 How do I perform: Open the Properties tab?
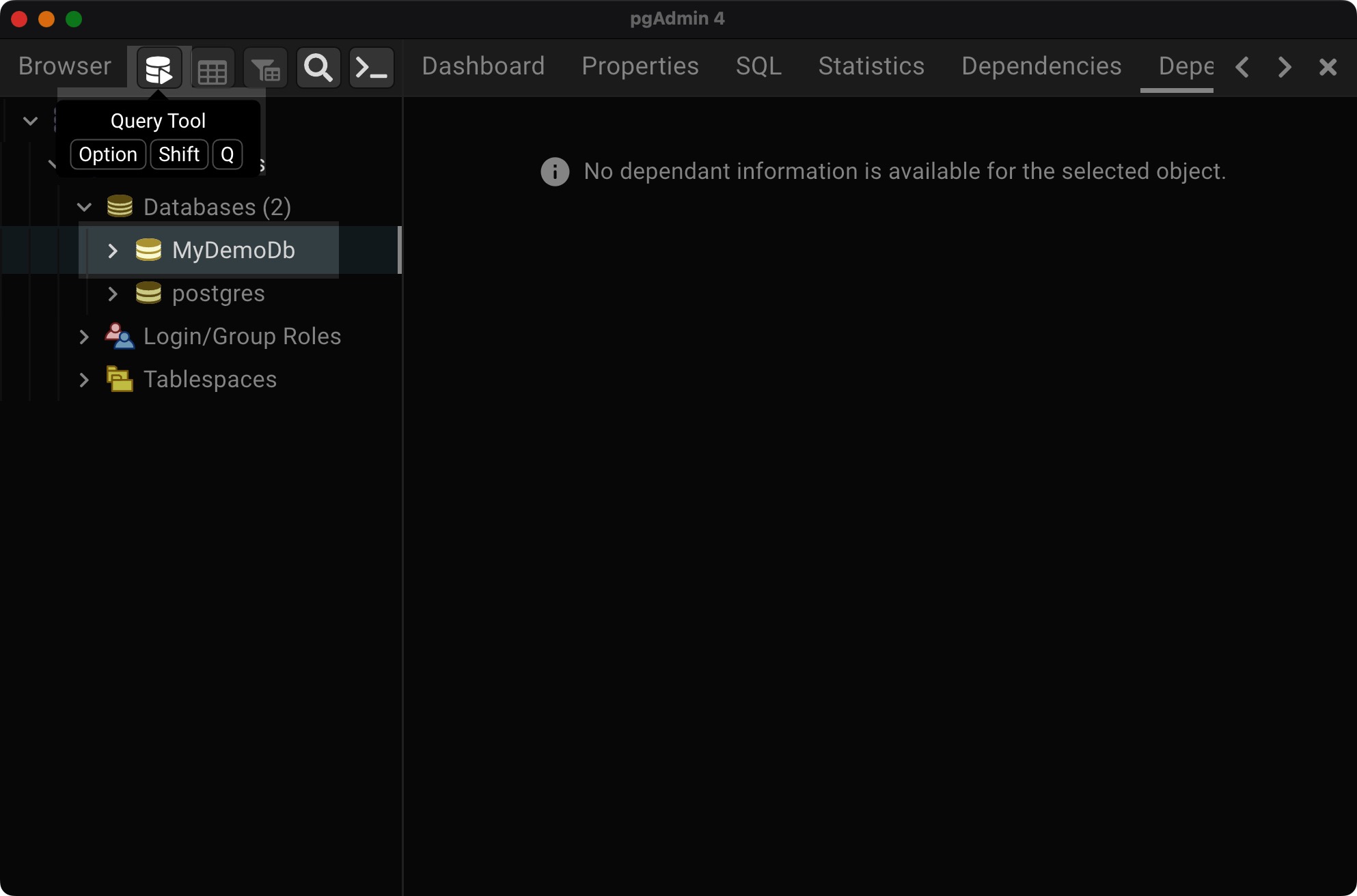click(x=640, y=66)
